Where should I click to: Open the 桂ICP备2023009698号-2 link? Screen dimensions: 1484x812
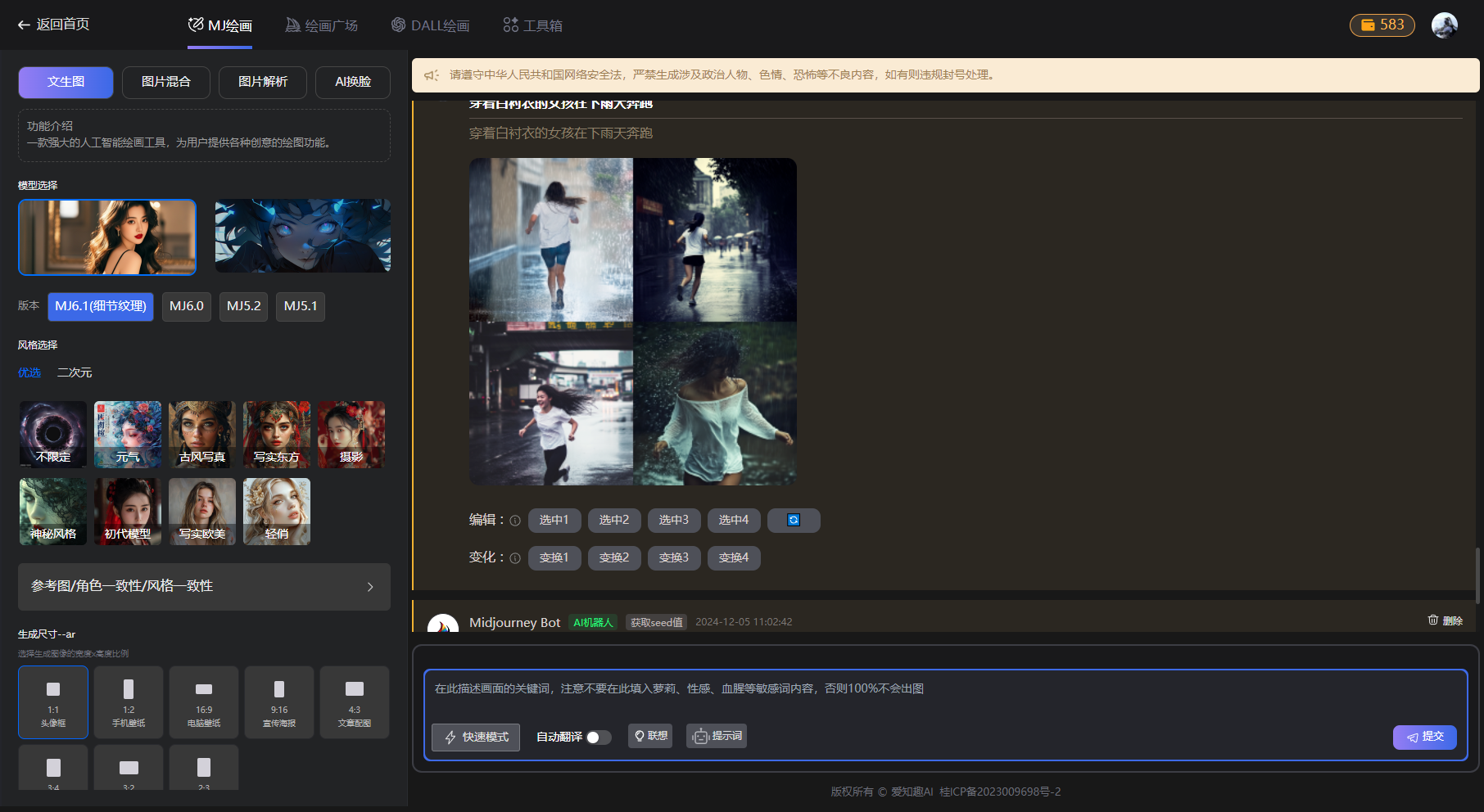(1000, 792)
